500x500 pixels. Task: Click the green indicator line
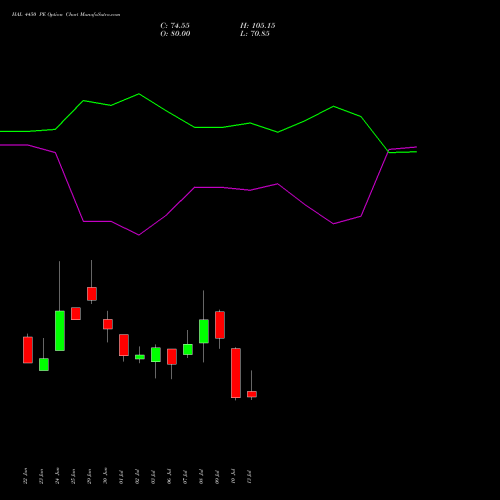[x=208, y=127]
